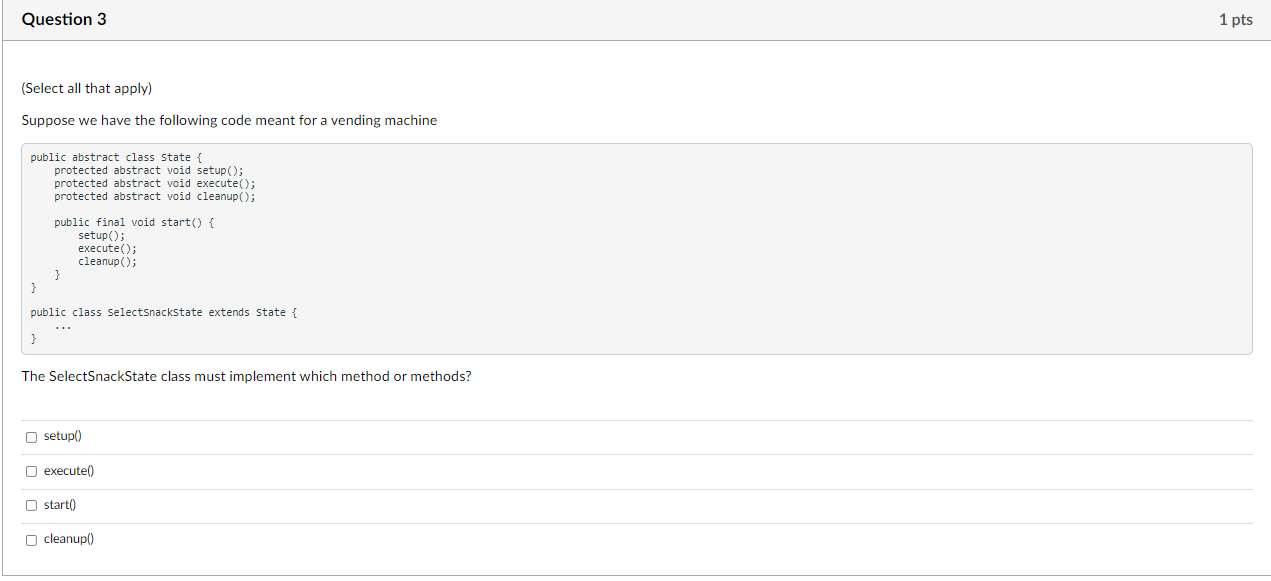Click the "public abstract class State {" code line

[x=117, y=158]
